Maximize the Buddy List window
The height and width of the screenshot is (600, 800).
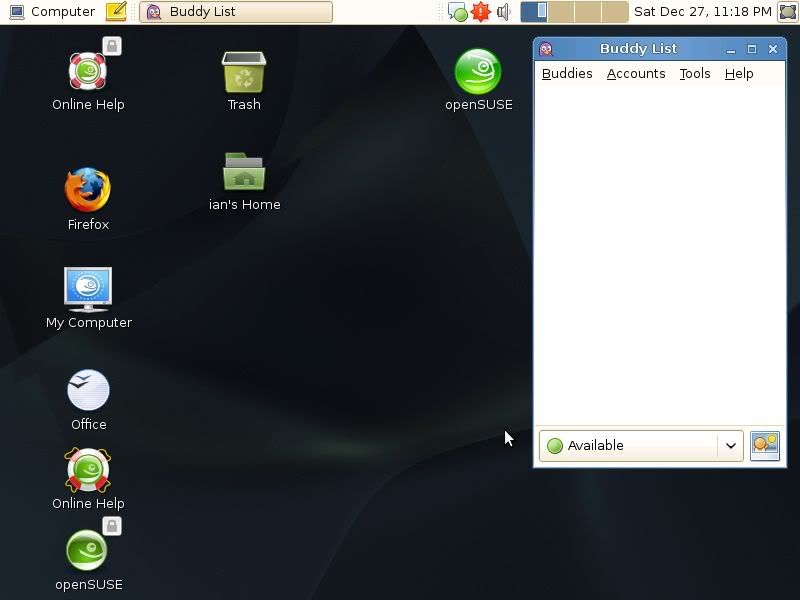[752, 49]
